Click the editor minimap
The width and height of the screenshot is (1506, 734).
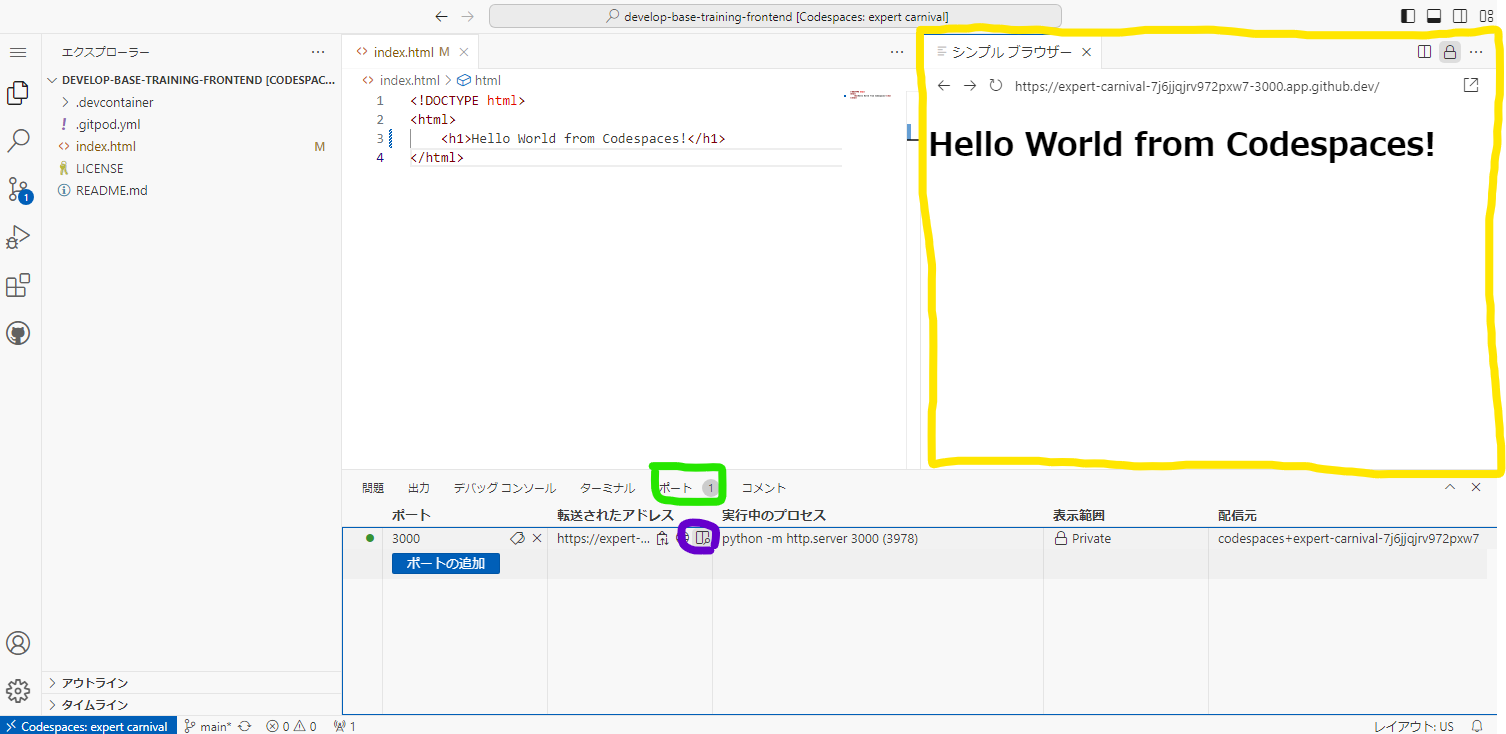(x=874, y=96)
